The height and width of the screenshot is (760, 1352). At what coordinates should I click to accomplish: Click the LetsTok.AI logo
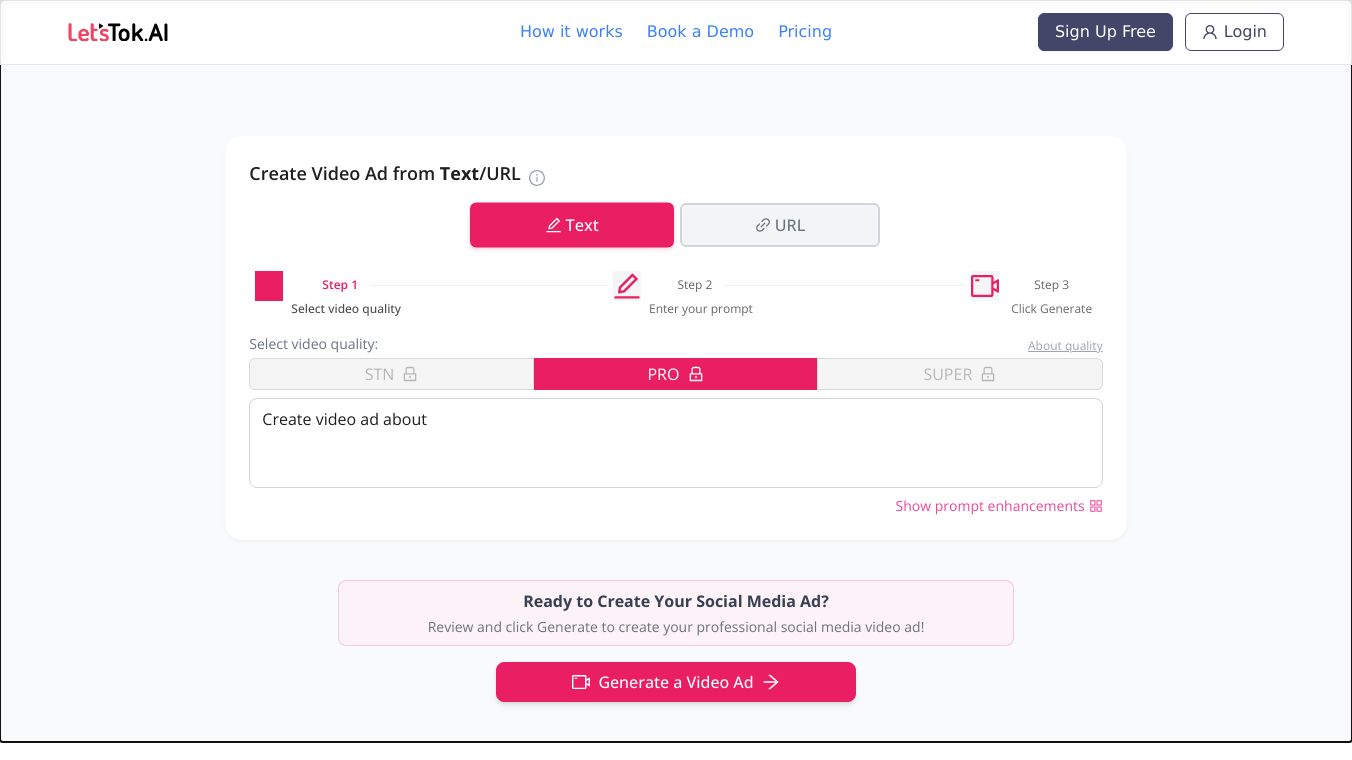118,32
